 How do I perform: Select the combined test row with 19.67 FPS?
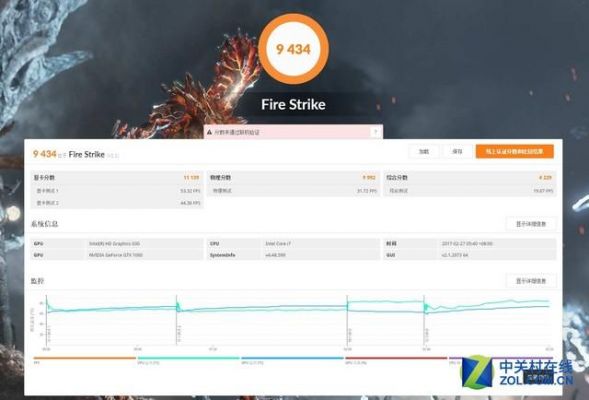point(470,191)
